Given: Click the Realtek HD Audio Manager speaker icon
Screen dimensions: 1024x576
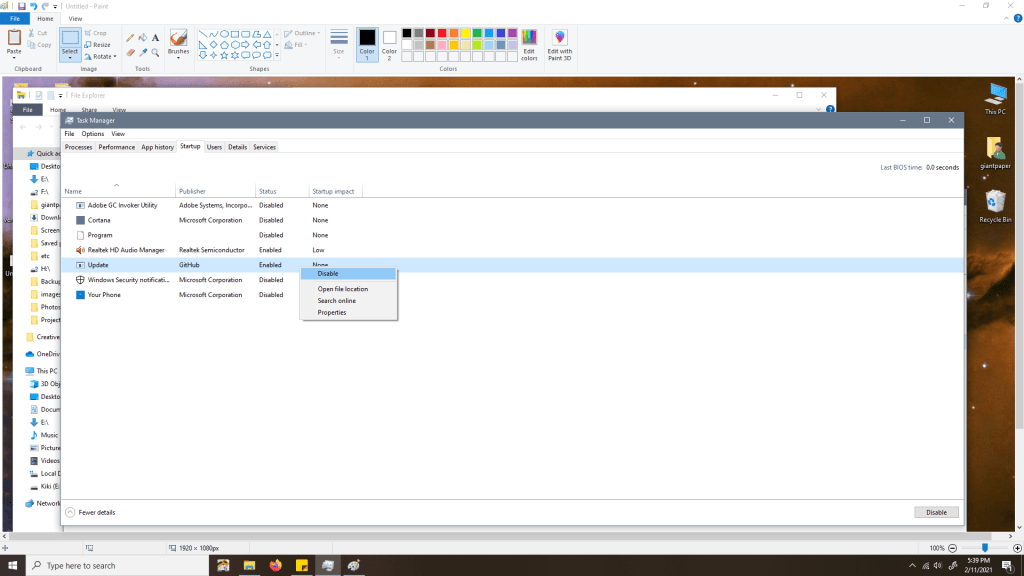Looking at the screenshot, I should (x=80, y=250).
